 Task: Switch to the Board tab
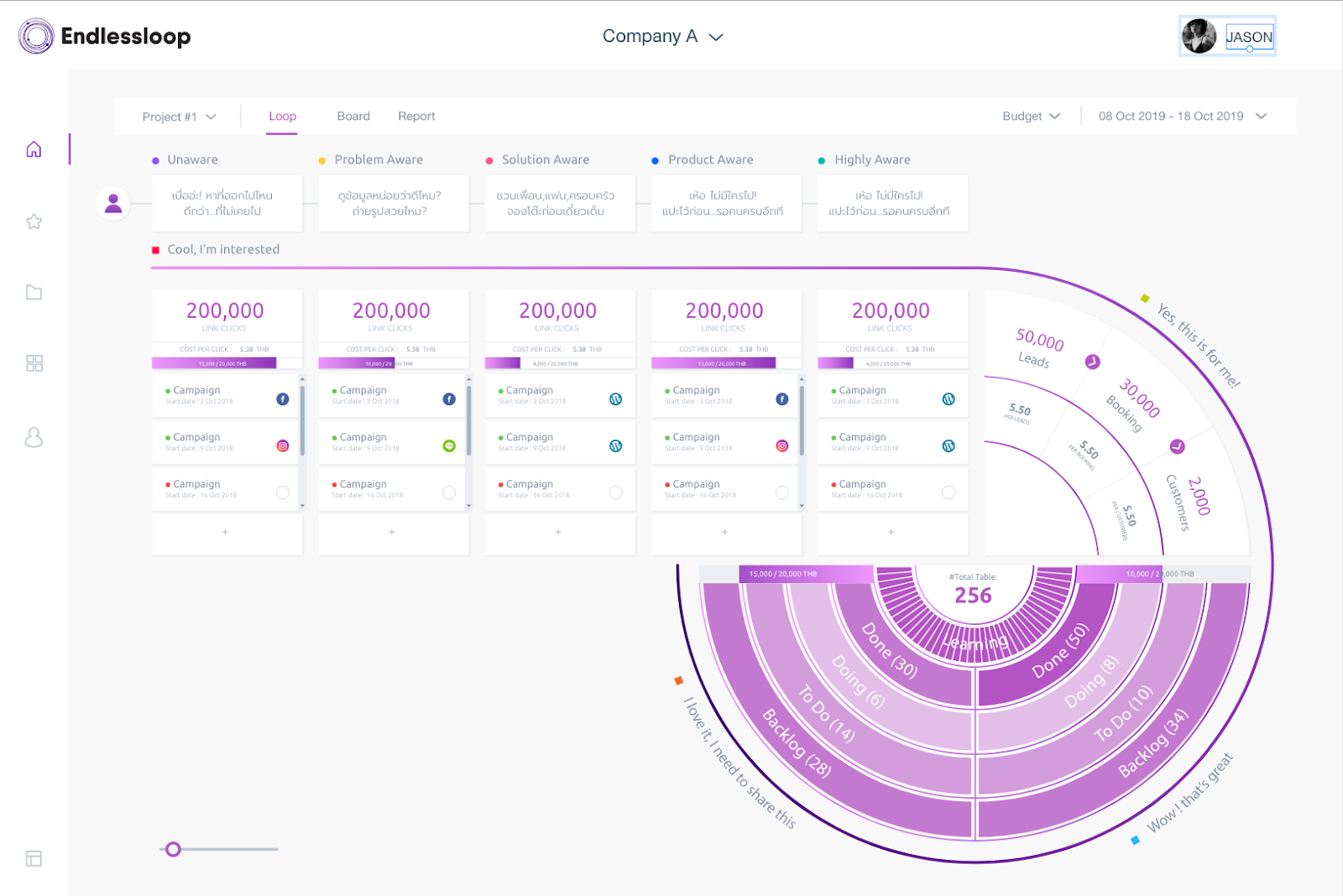[353, 116]
